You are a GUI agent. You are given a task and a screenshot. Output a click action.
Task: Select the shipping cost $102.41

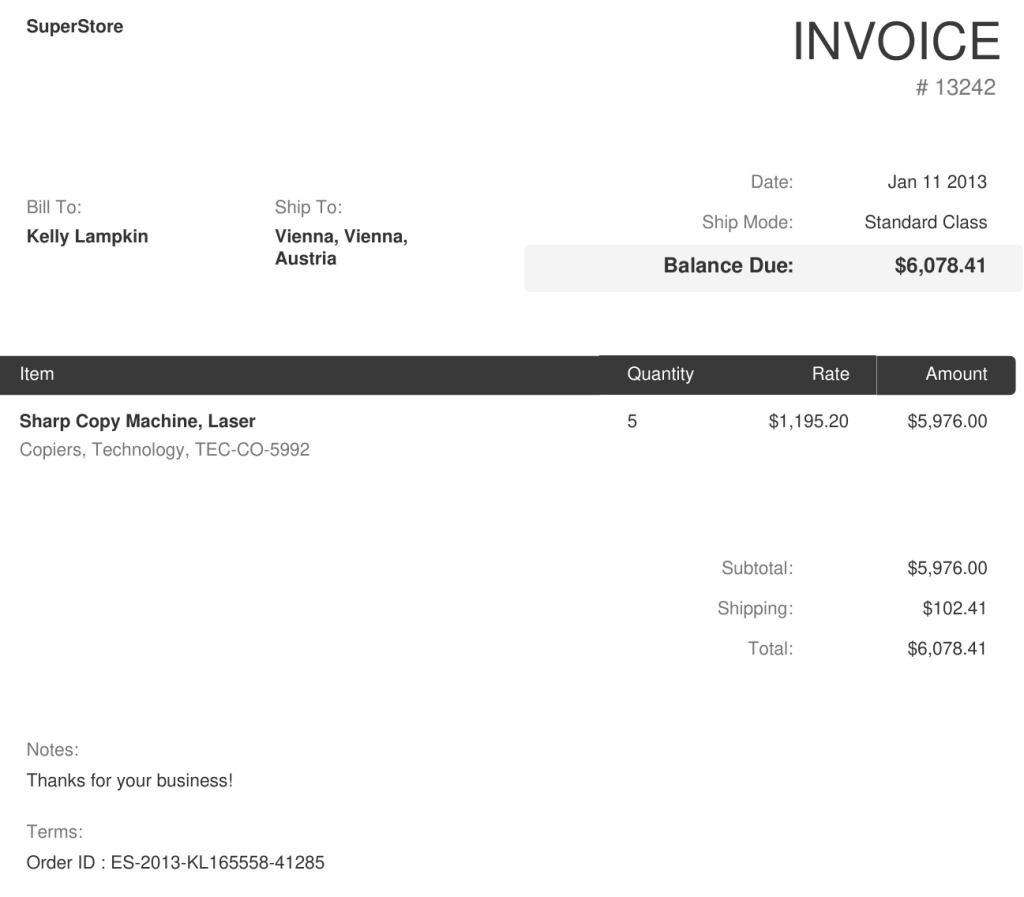(954, 608)
